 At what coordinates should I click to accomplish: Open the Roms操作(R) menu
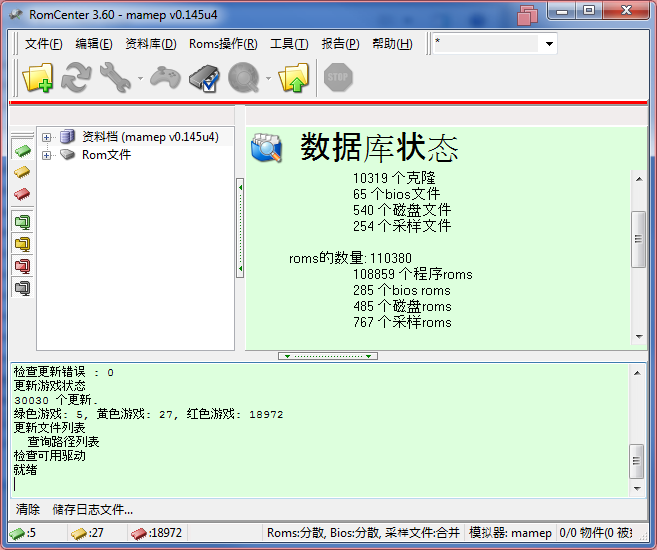223,44
